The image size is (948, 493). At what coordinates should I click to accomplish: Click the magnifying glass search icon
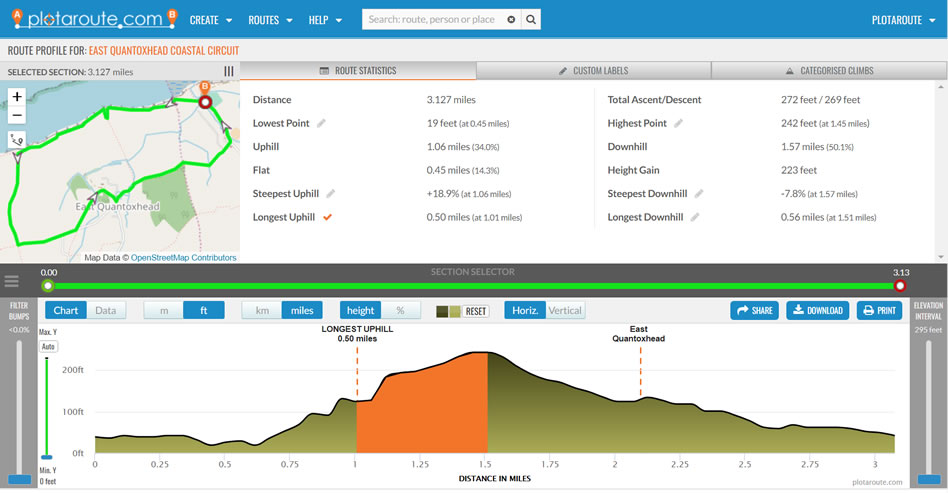(x=531, y=19)
